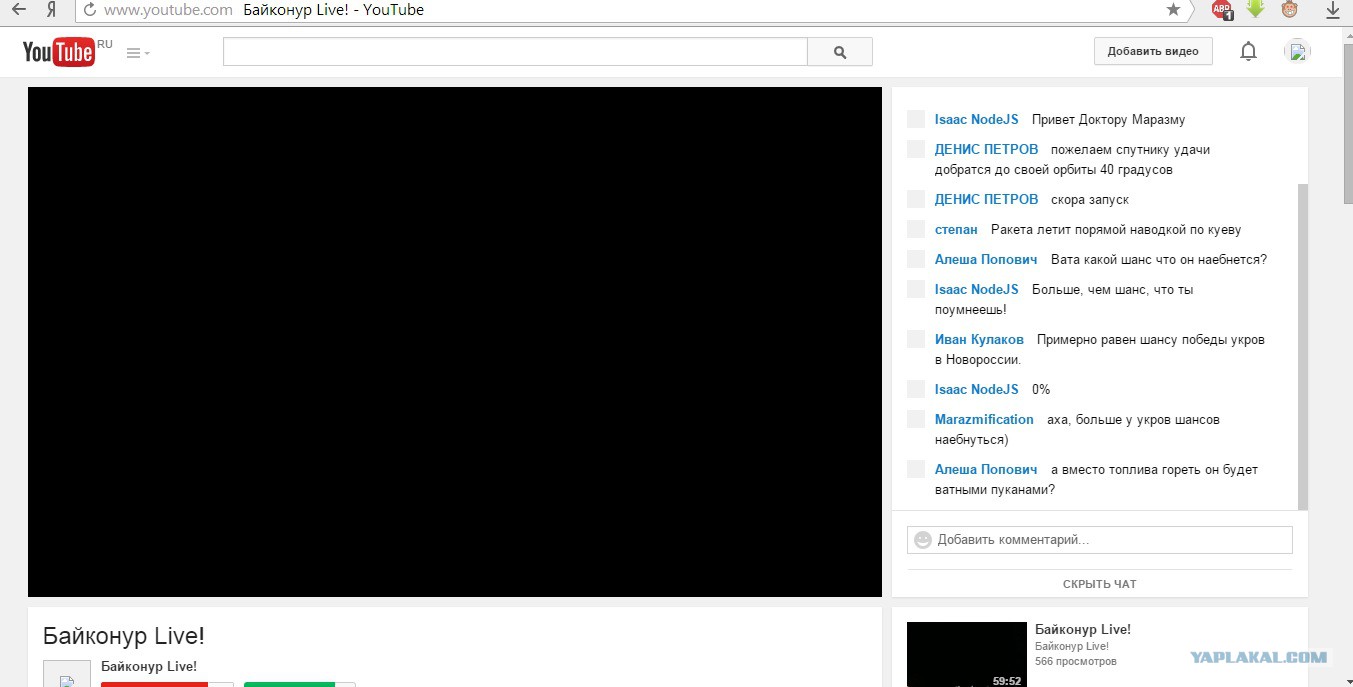Open the channel avatar below the video title

click(x=67, y=673)
